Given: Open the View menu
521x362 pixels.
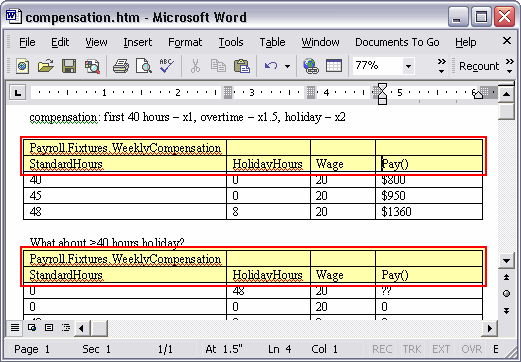Looking at the screenshot, I should [96, 42].
